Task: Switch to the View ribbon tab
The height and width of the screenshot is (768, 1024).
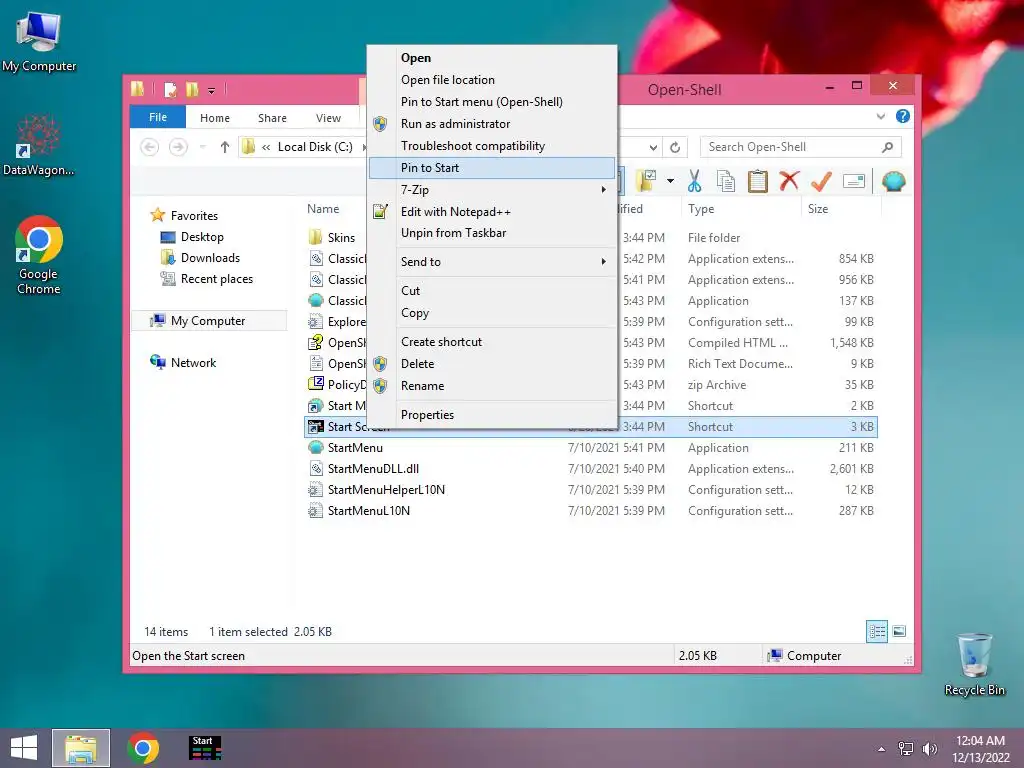Action: 328,118
